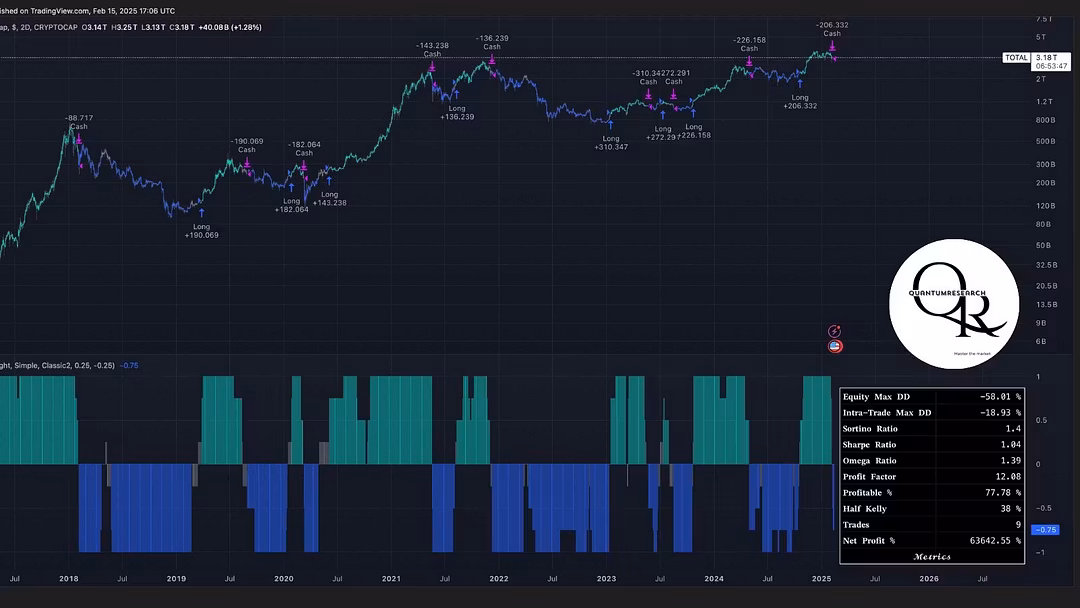Click the 7.5T level on price scale
The height and width of the screenshot is (608, 1080).
coord(1043,19)
